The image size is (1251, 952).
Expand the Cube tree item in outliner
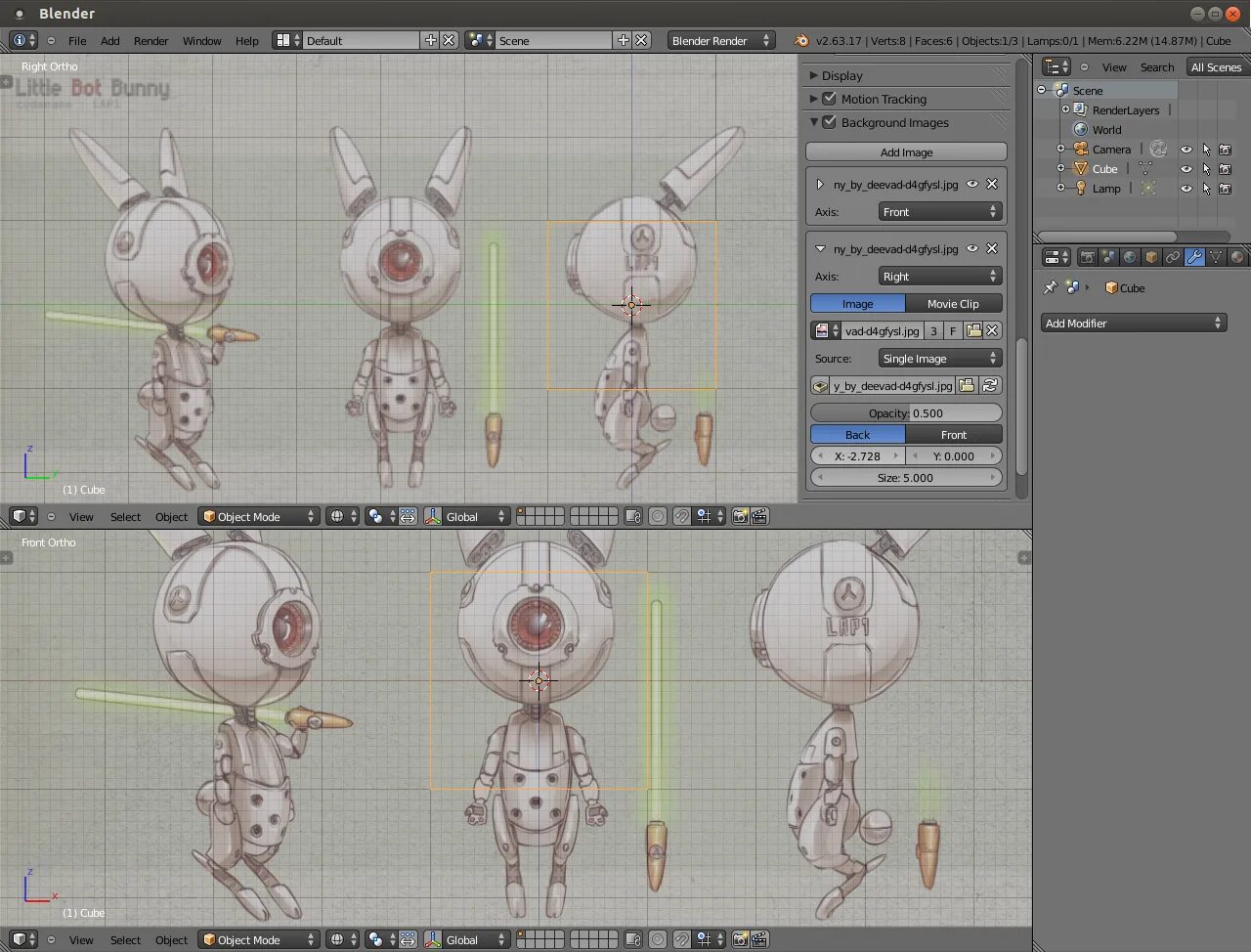[1061, 168]
